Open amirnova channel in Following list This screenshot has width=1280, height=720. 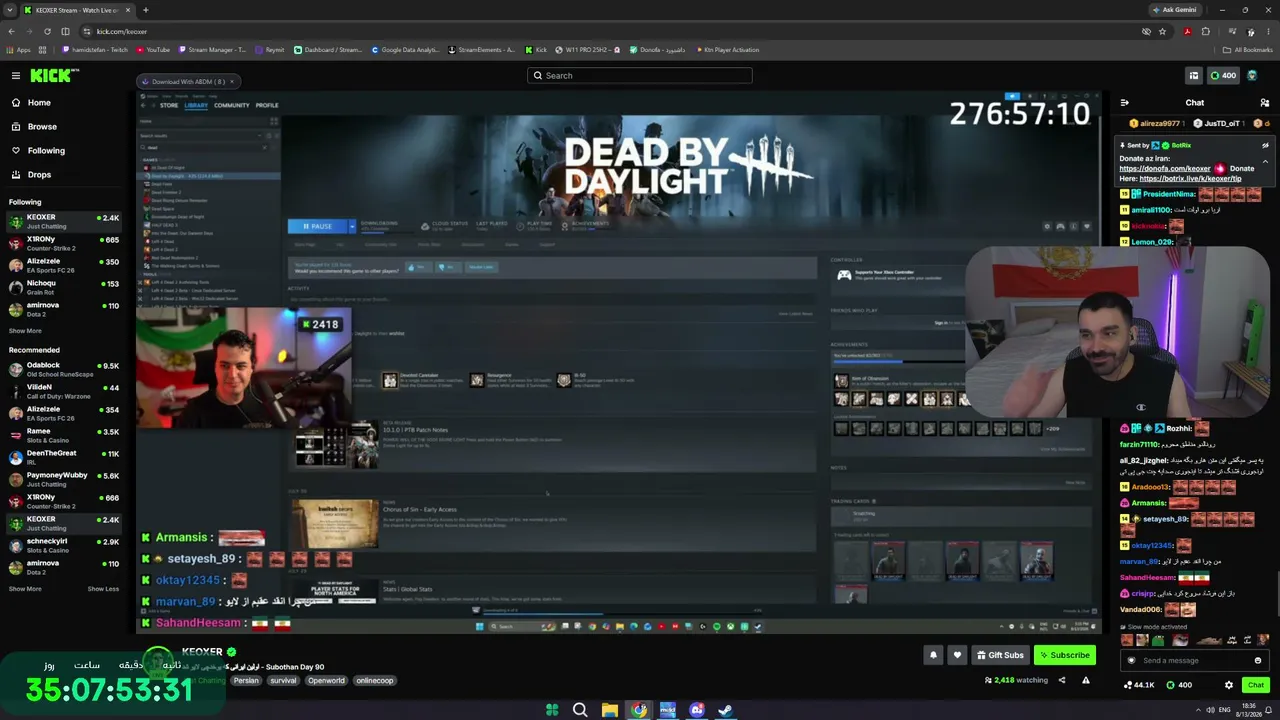[64, 310]
